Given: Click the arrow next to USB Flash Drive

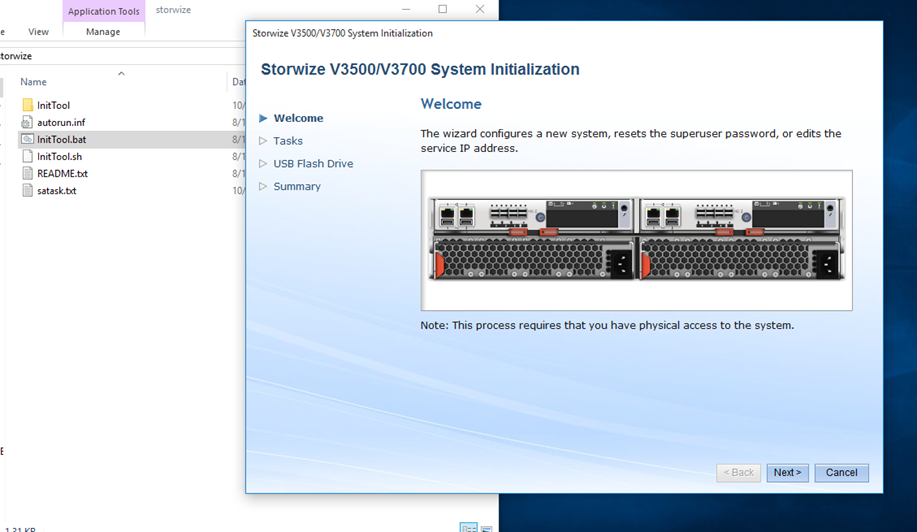Looking at the screenshot, I should [263, 164].
